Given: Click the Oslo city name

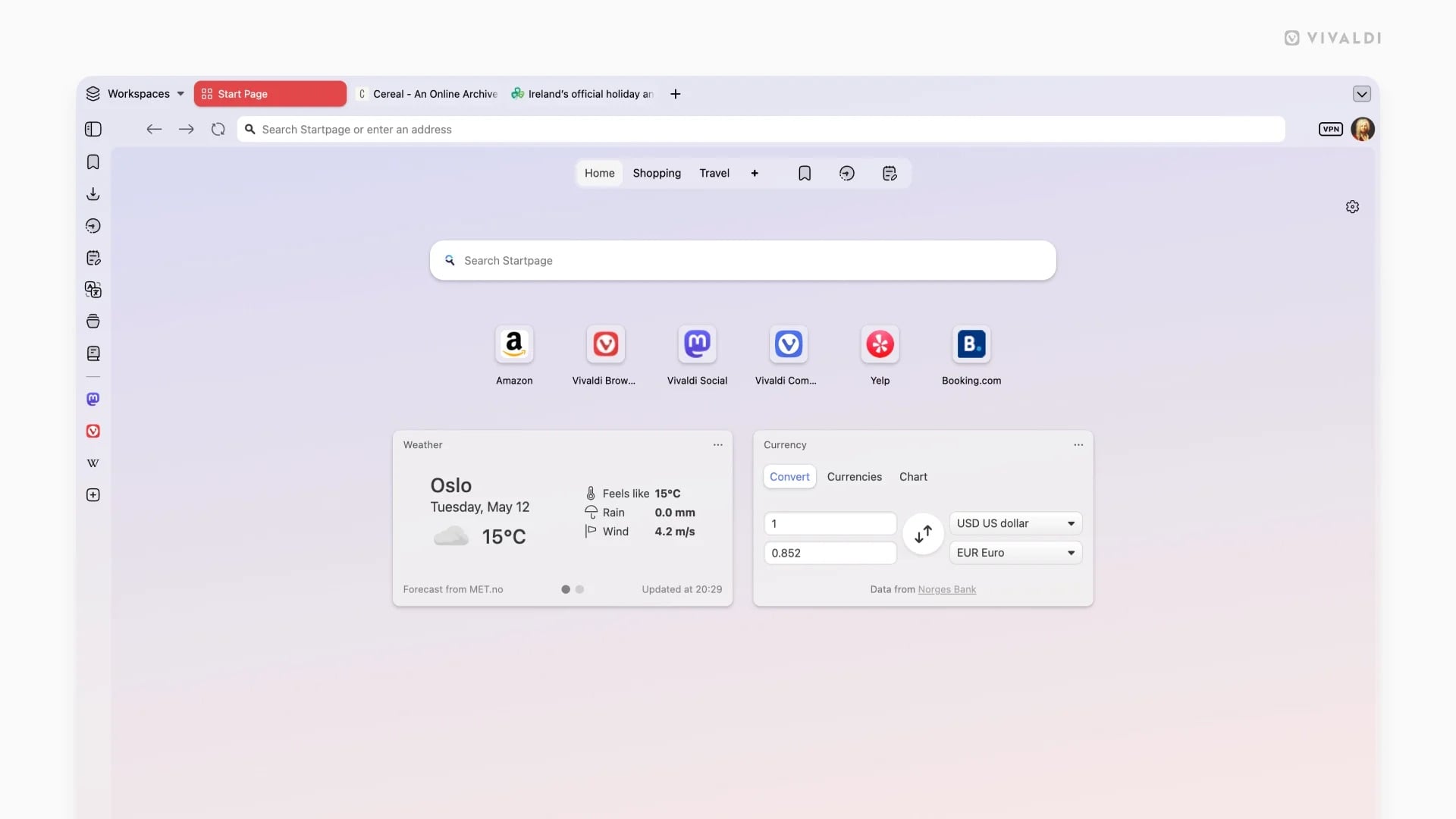Looking at the screenshot, I should pyautogui.click(x=450, y=485).
